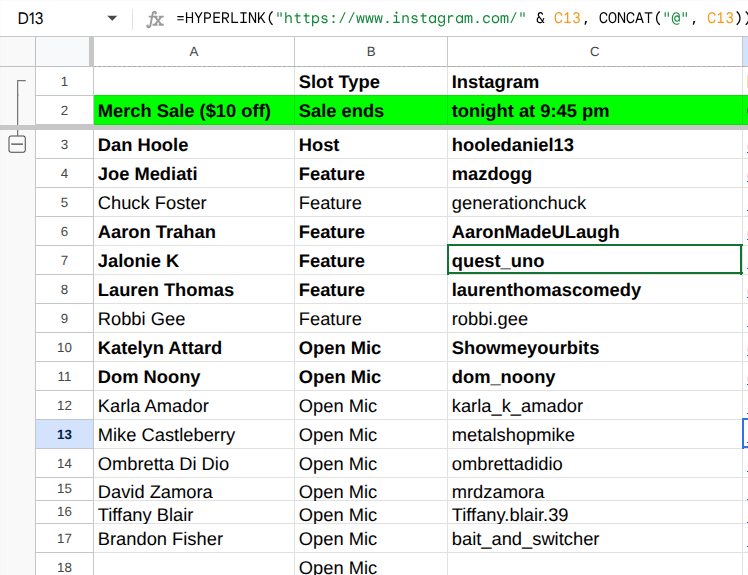Select the 'Instagram' header cell
Image resolution: width=748 pixels, height=575 pixels.
(x=594, y=82)
